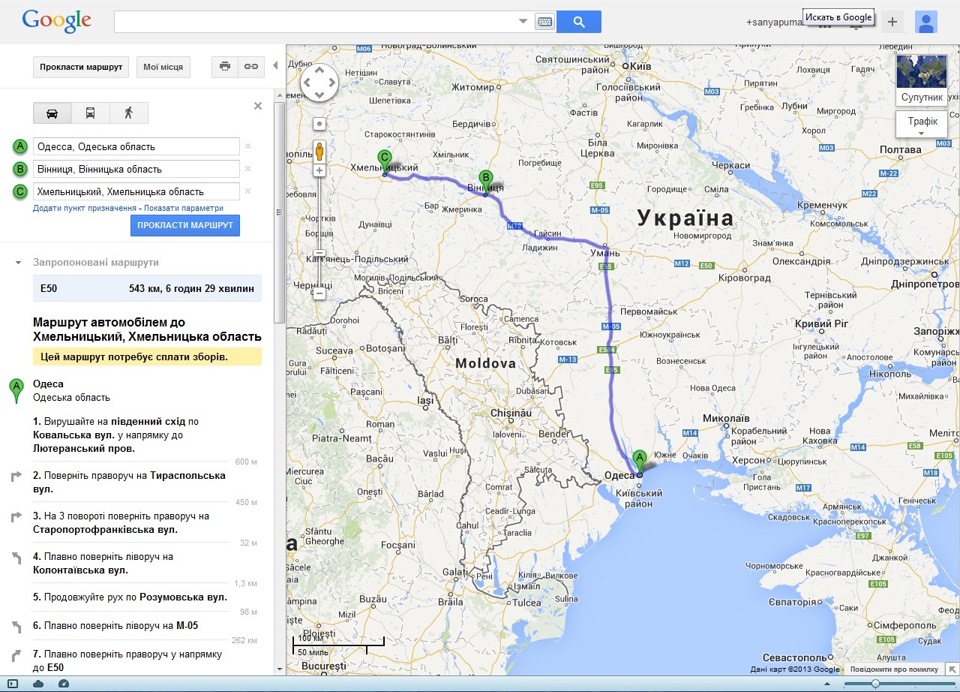Click the up-arrow in bottom bar
This screenshot has height=692, width=960.
[827, 684]
